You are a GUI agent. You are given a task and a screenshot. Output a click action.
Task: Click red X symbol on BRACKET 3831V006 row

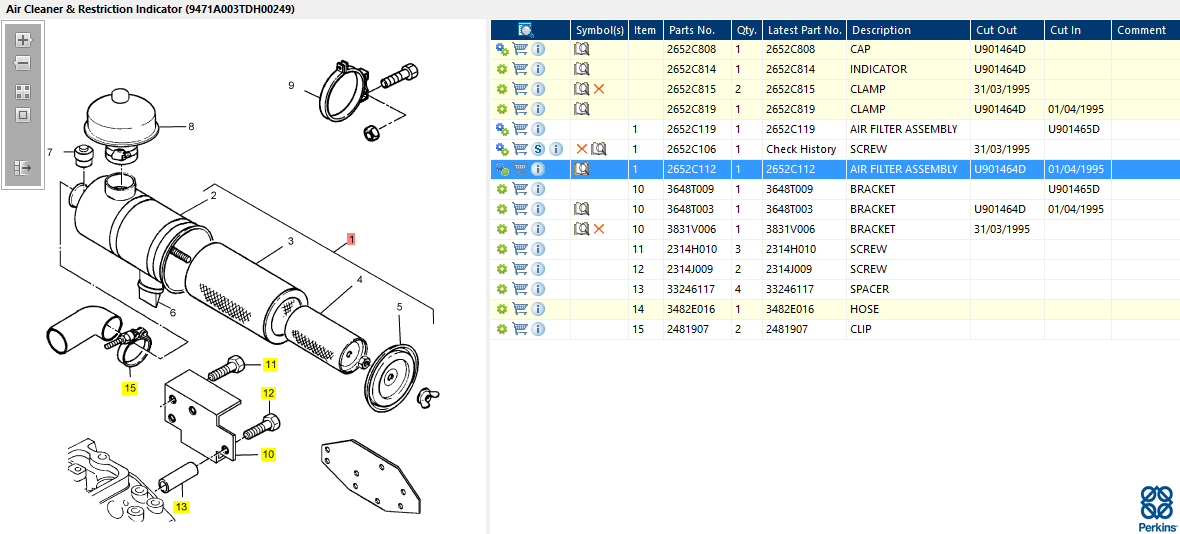click(x=599, y=229)
